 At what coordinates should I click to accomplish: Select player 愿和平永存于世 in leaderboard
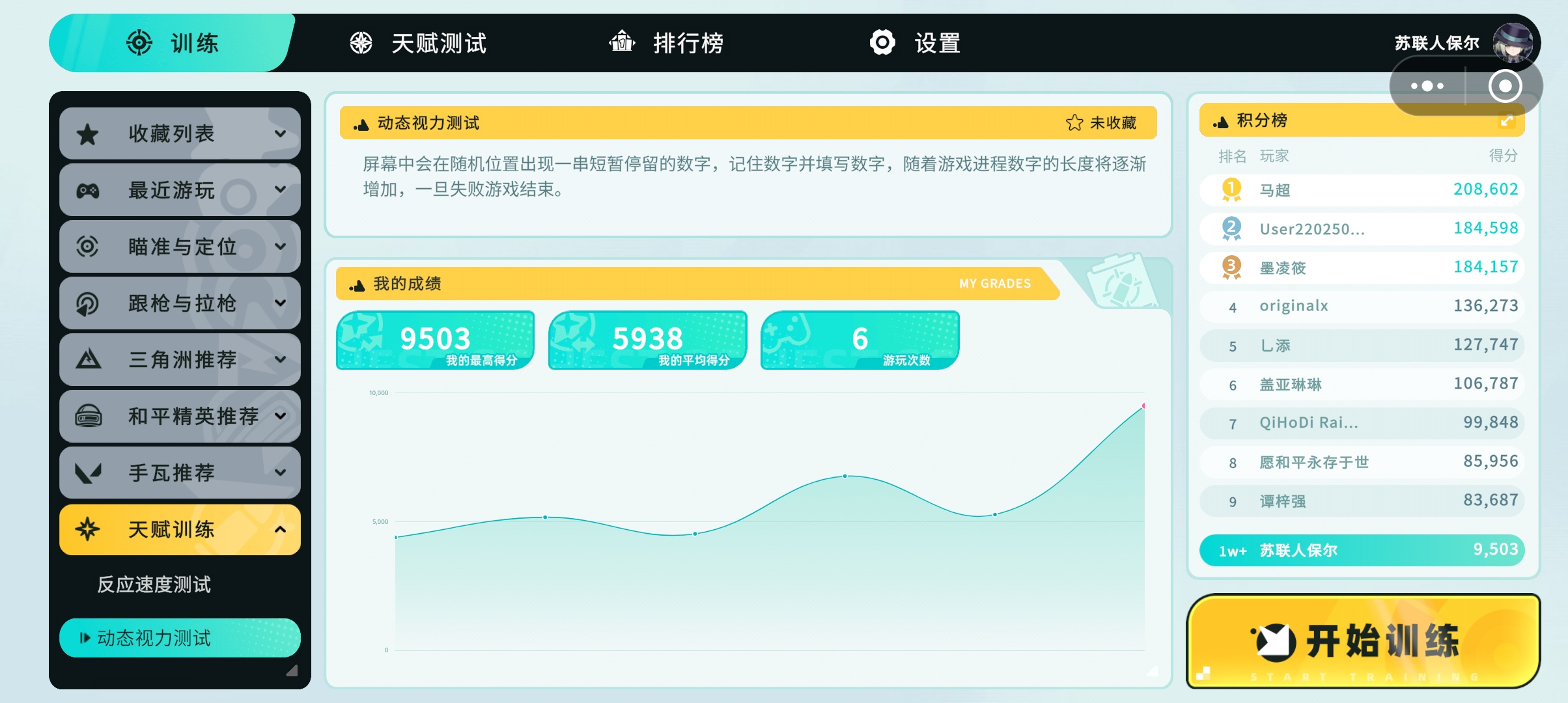tap(1362, 462)
